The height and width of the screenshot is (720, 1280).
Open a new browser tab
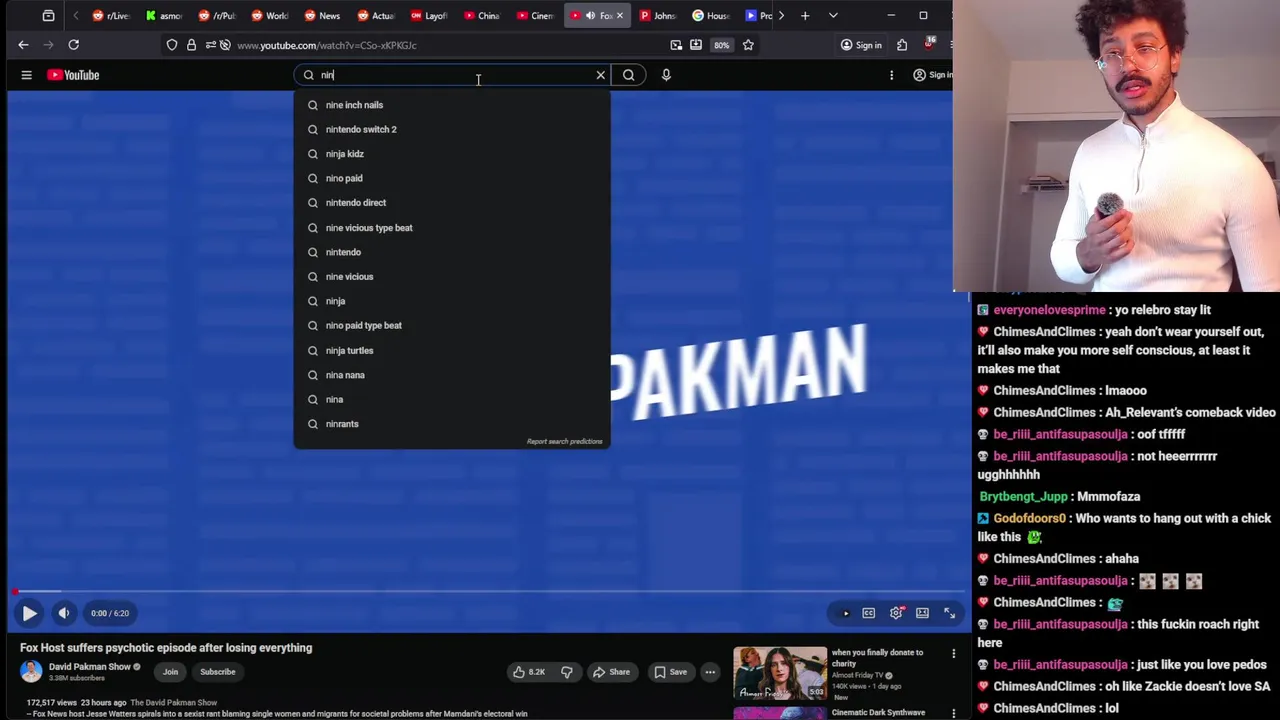pos(805,15)
